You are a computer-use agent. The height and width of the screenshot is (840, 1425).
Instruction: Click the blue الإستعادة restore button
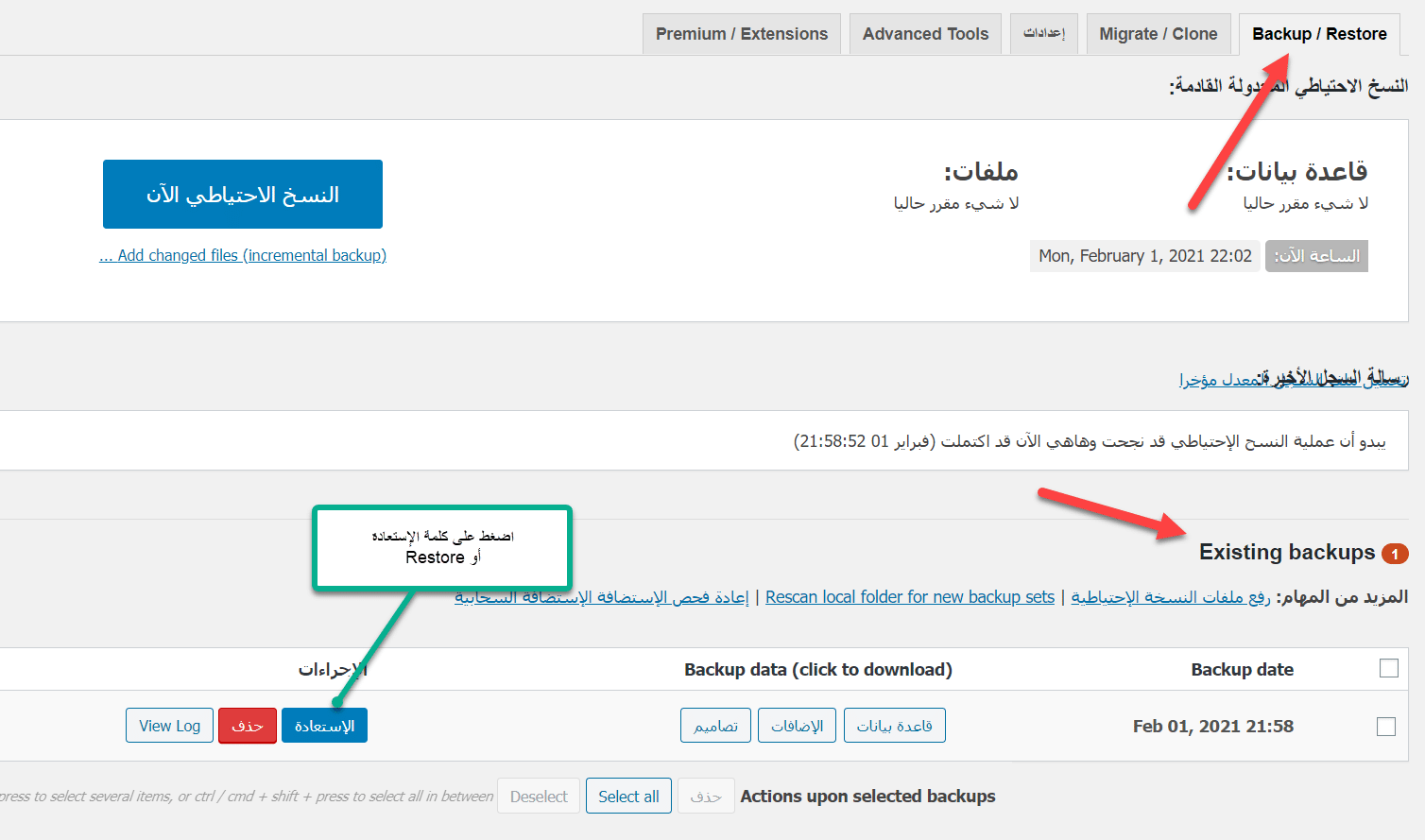(x=324, y=726)
